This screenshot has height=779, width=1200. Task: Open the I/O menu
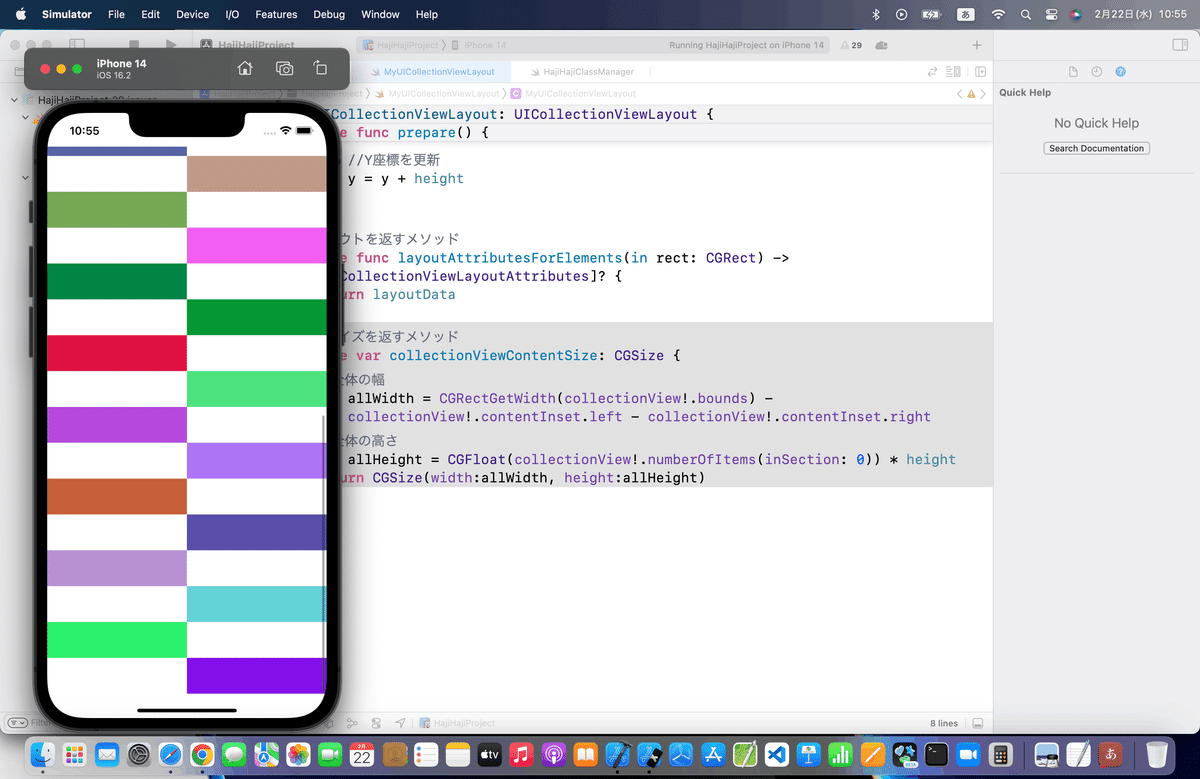click(232, 14)
